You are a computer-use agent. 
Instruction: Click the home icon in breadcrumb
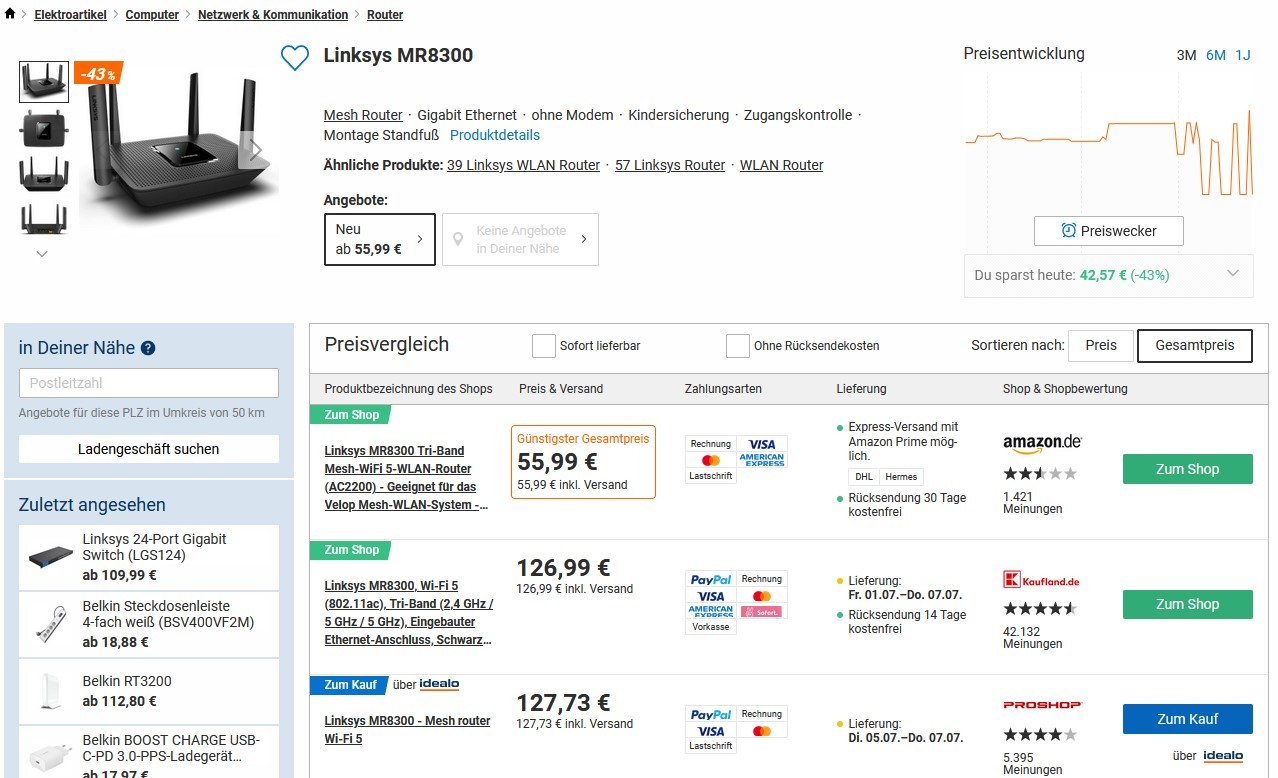10,14
